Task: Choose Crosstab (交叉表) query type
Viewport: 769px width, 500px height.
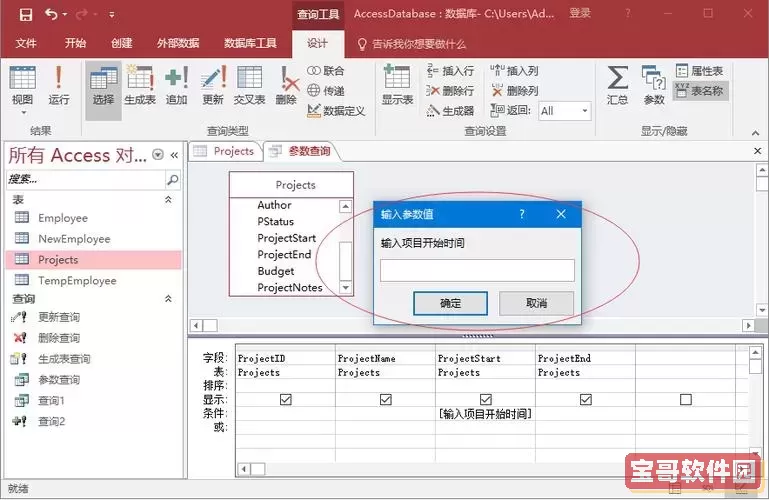Action: coord(249,86)
